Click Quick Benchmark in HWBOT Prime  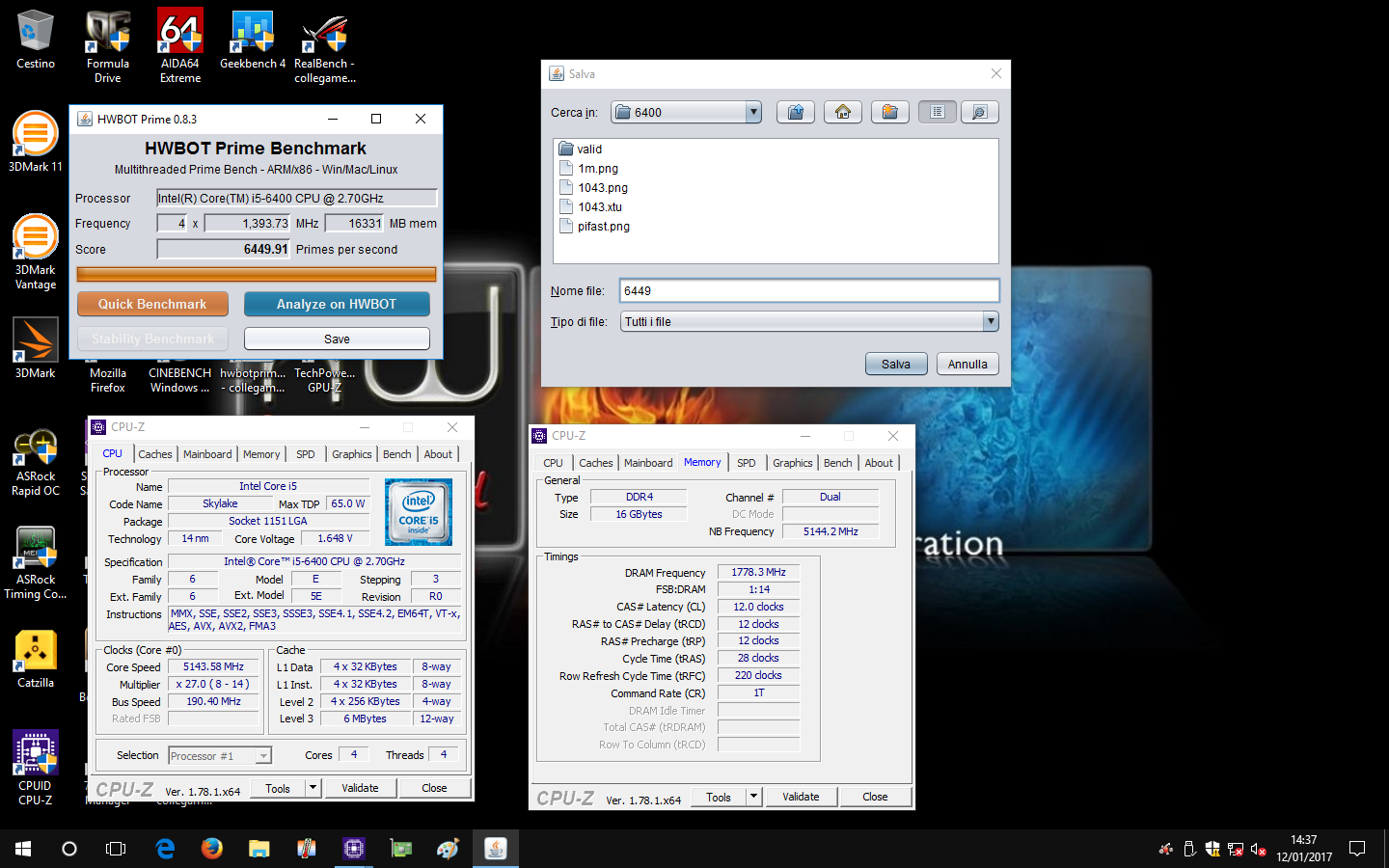152,304
